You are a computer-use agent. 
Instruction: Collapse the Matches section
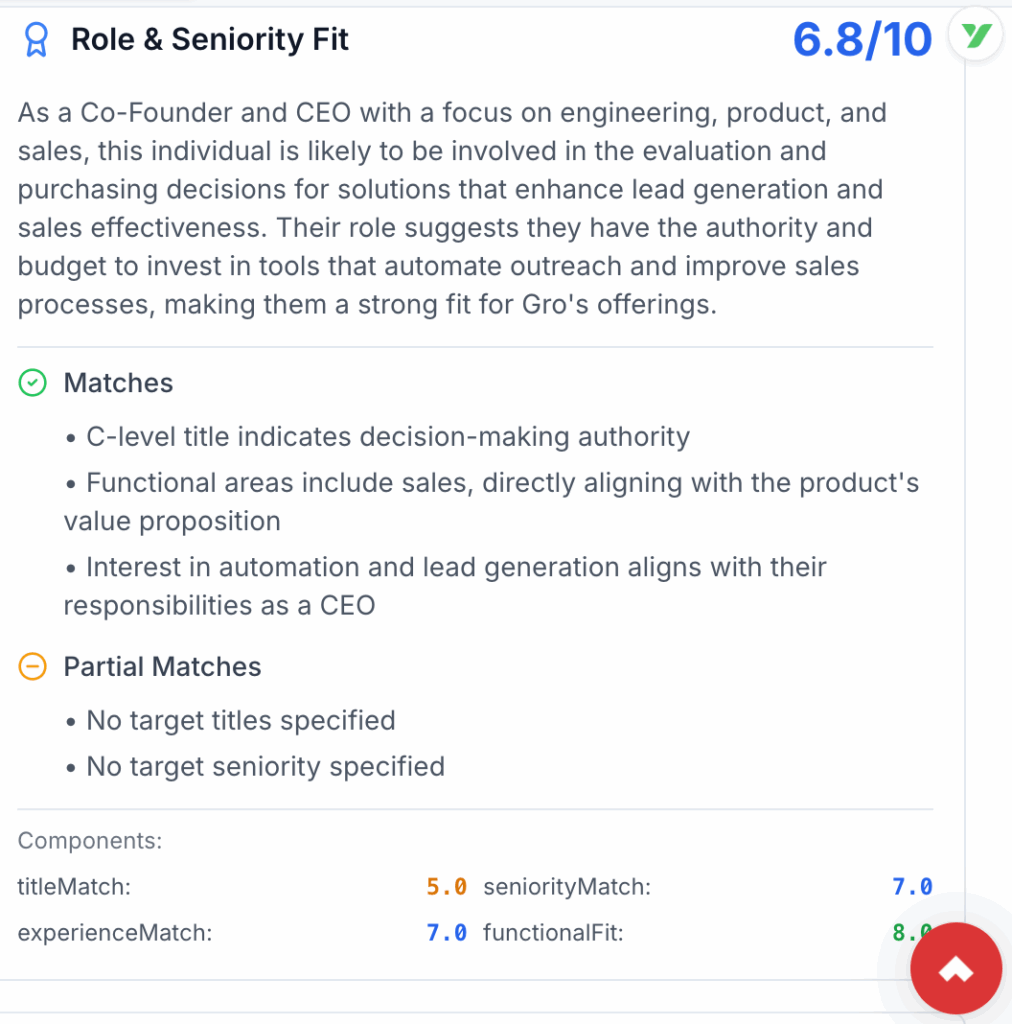point(117,383)
